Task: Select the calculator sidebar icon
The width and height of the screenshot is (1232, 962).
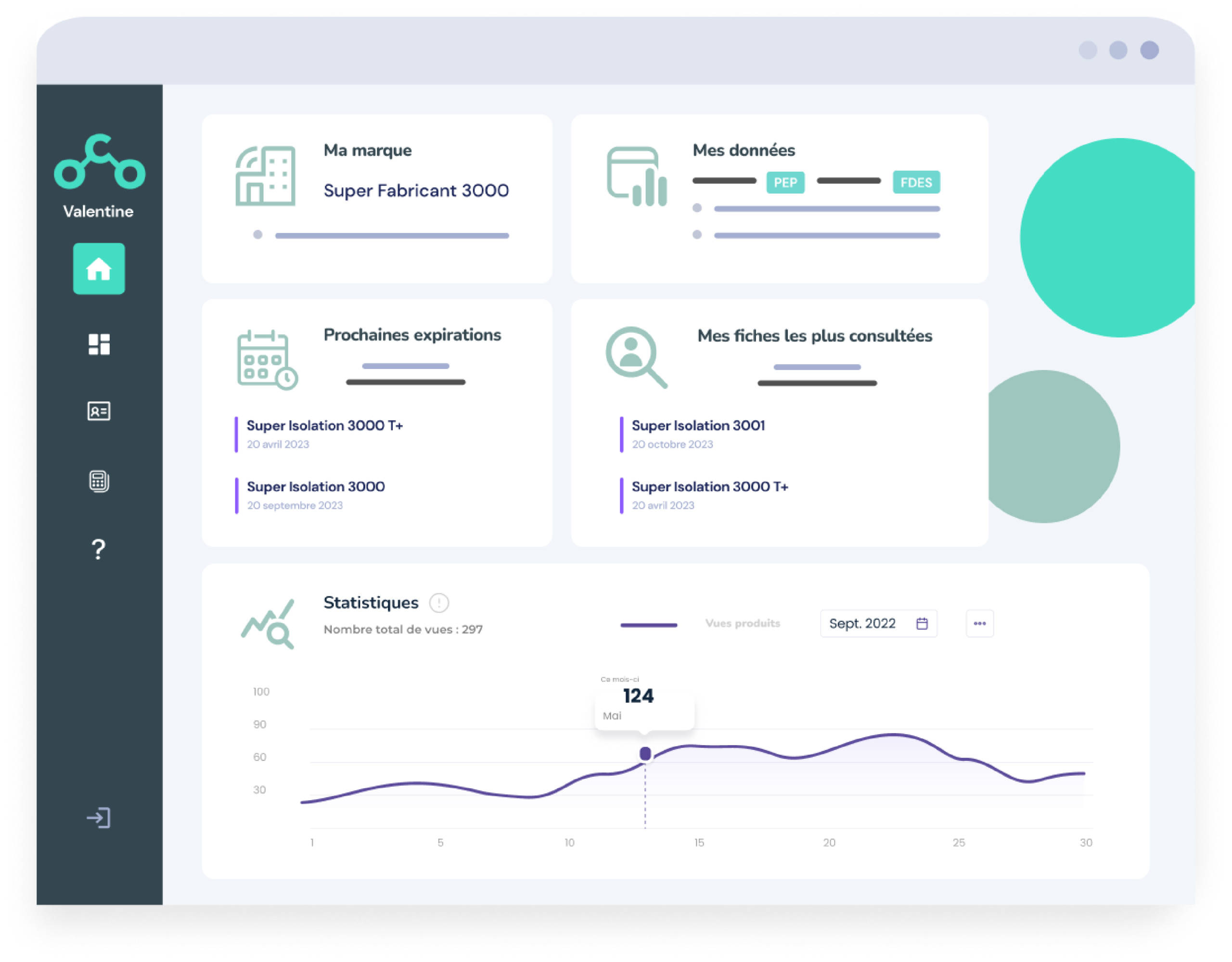Action: (99, 481)
